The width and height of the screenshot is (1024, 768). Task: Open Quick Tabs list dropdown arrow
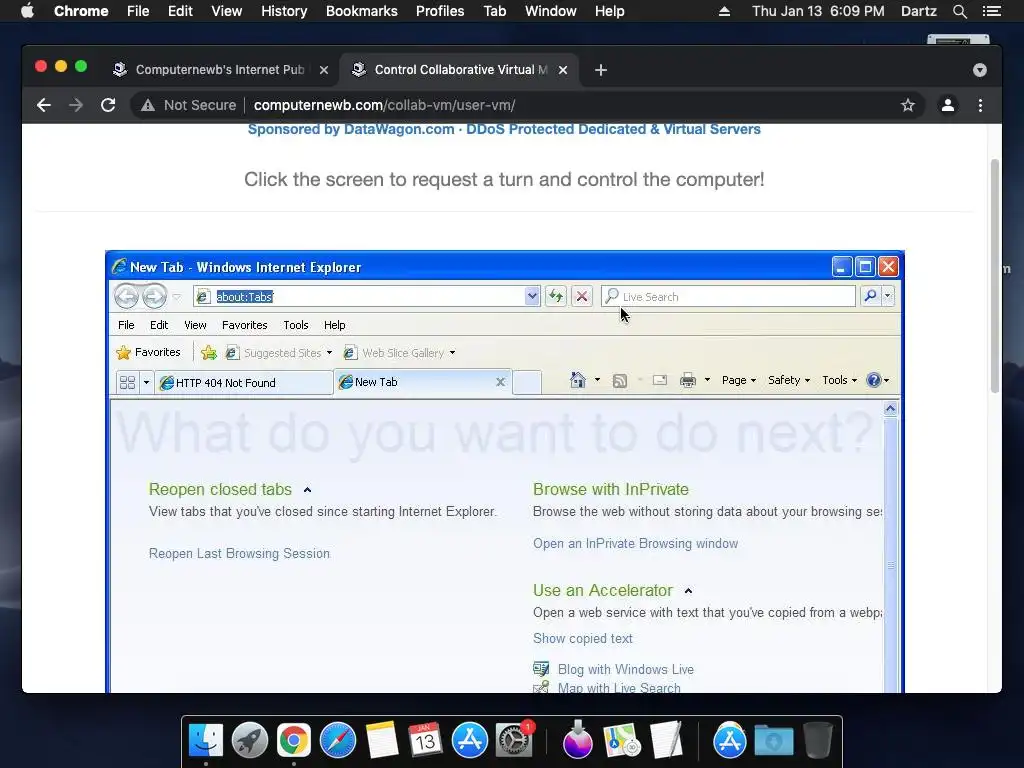coord(146,383)
